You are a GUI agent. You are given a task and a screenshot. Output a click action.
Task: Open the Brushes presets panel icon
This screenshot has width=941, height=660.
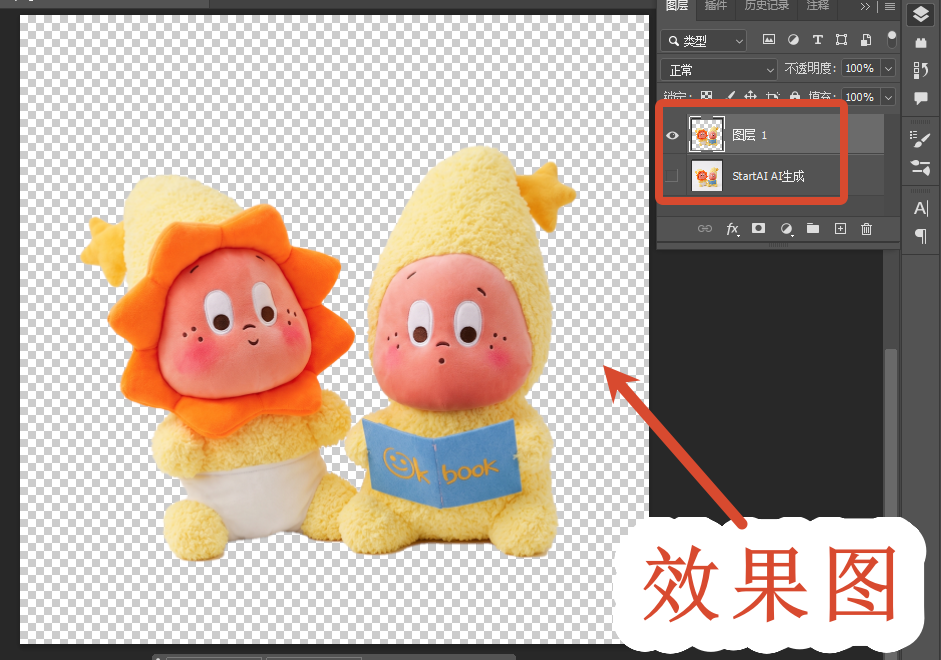920,167
